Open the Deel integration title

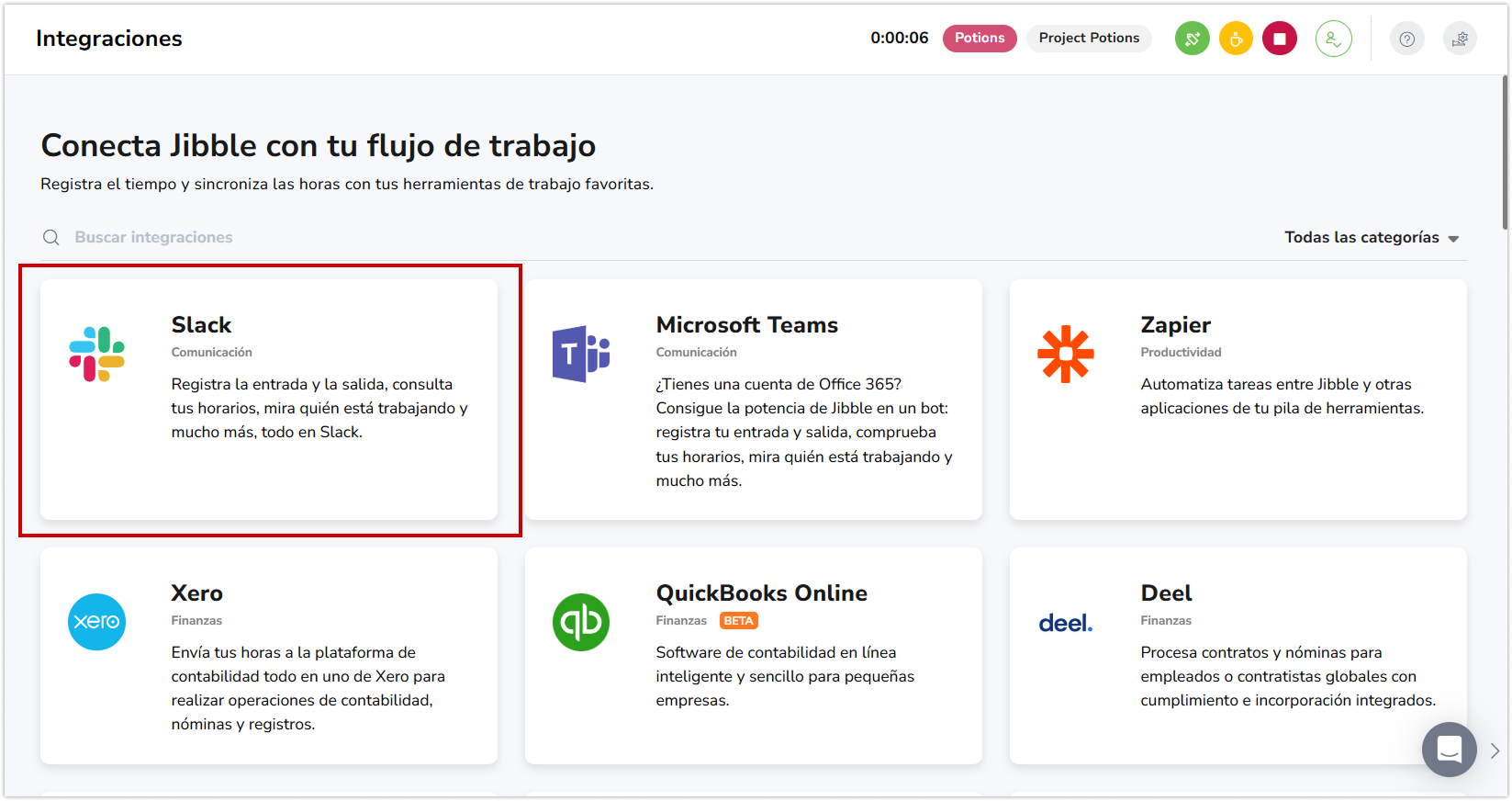click(1166, 593)
